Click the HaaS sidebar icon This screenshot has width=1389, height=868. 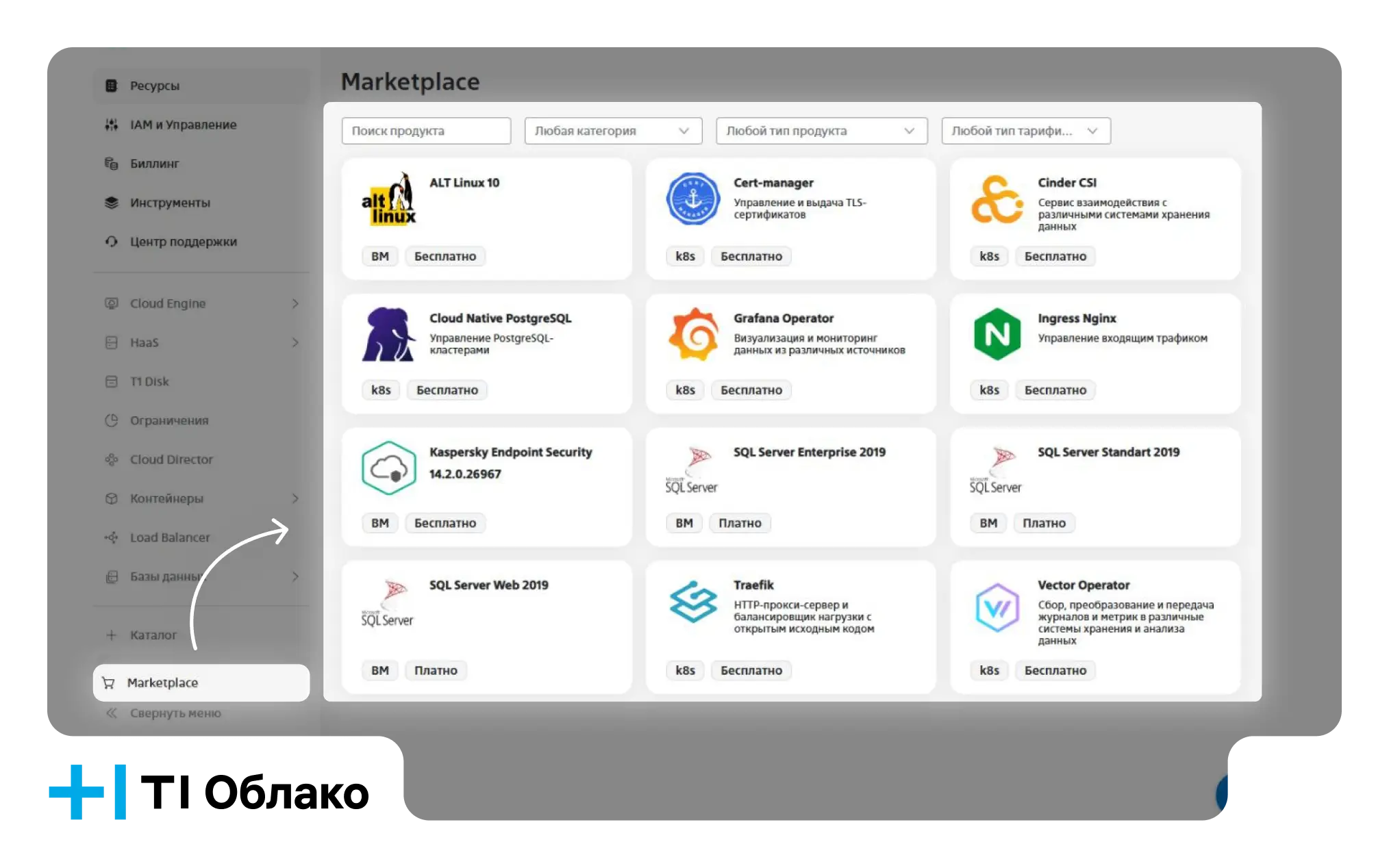(111, 342)
